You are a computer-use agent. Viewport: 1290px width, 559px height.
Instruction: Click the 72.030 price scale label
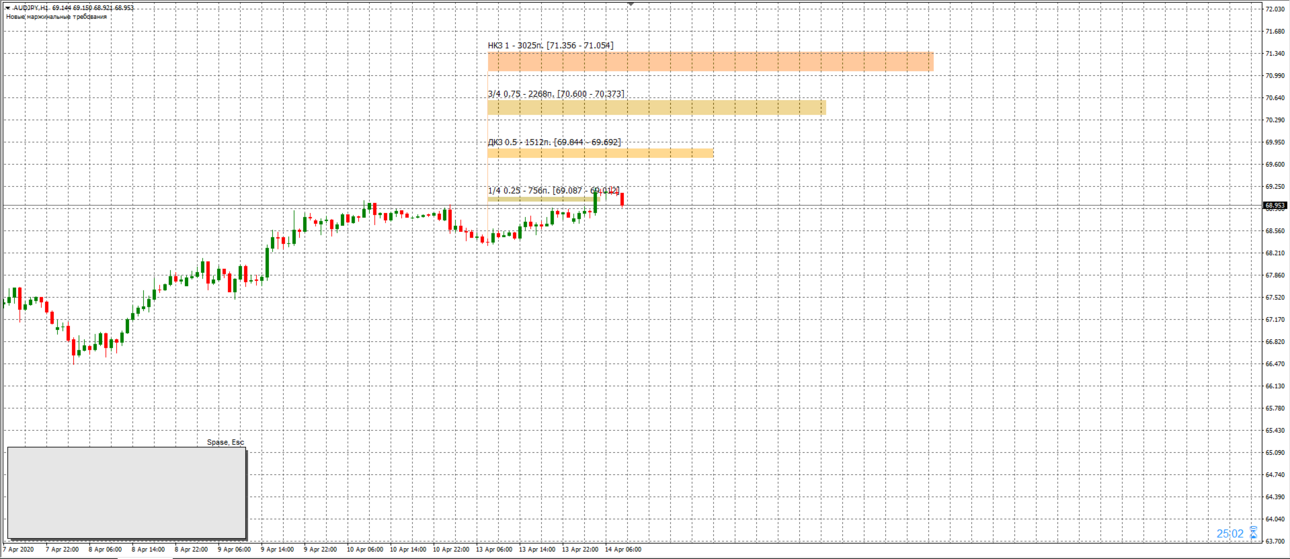[1275, 9]
